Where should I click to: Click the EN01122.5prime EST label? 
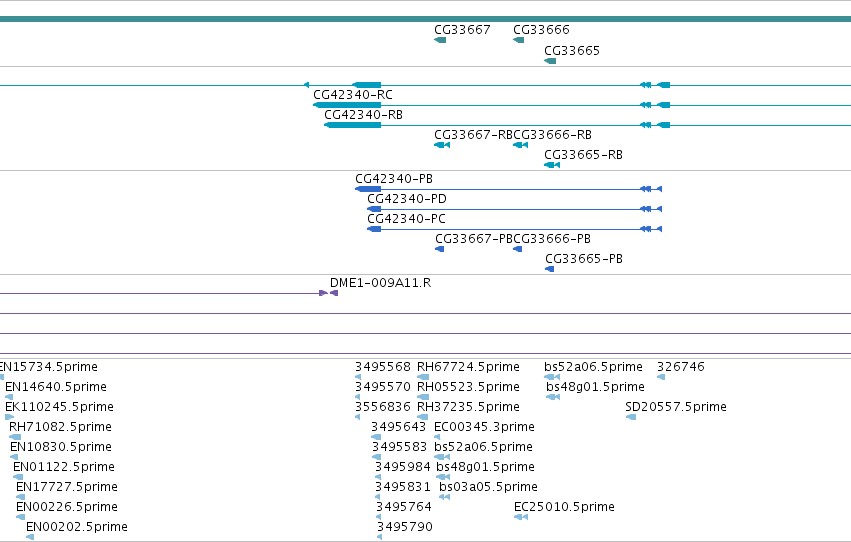[x=64, y=468]
